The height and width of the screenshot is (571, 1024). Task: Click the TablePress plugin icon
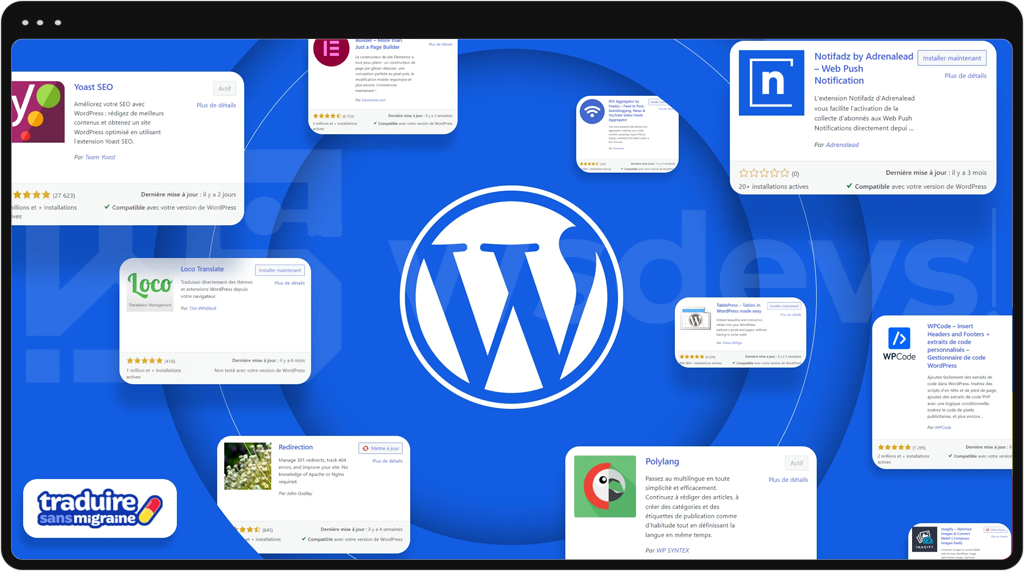695,319
